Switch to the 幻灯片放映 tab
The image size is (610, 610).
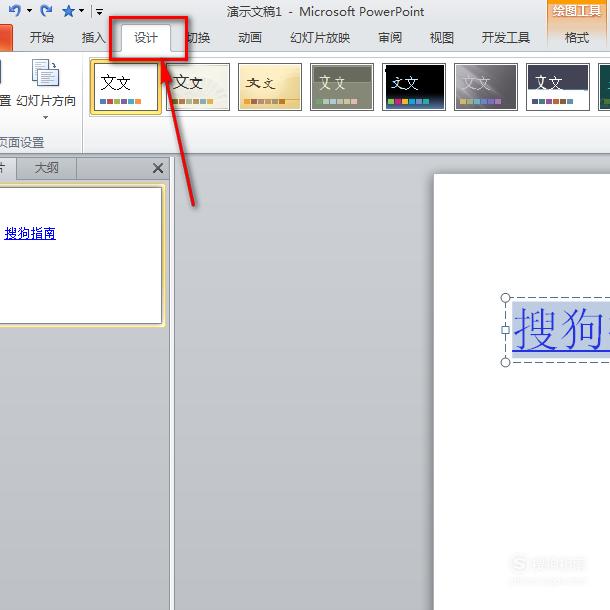[x=320, y=38]
